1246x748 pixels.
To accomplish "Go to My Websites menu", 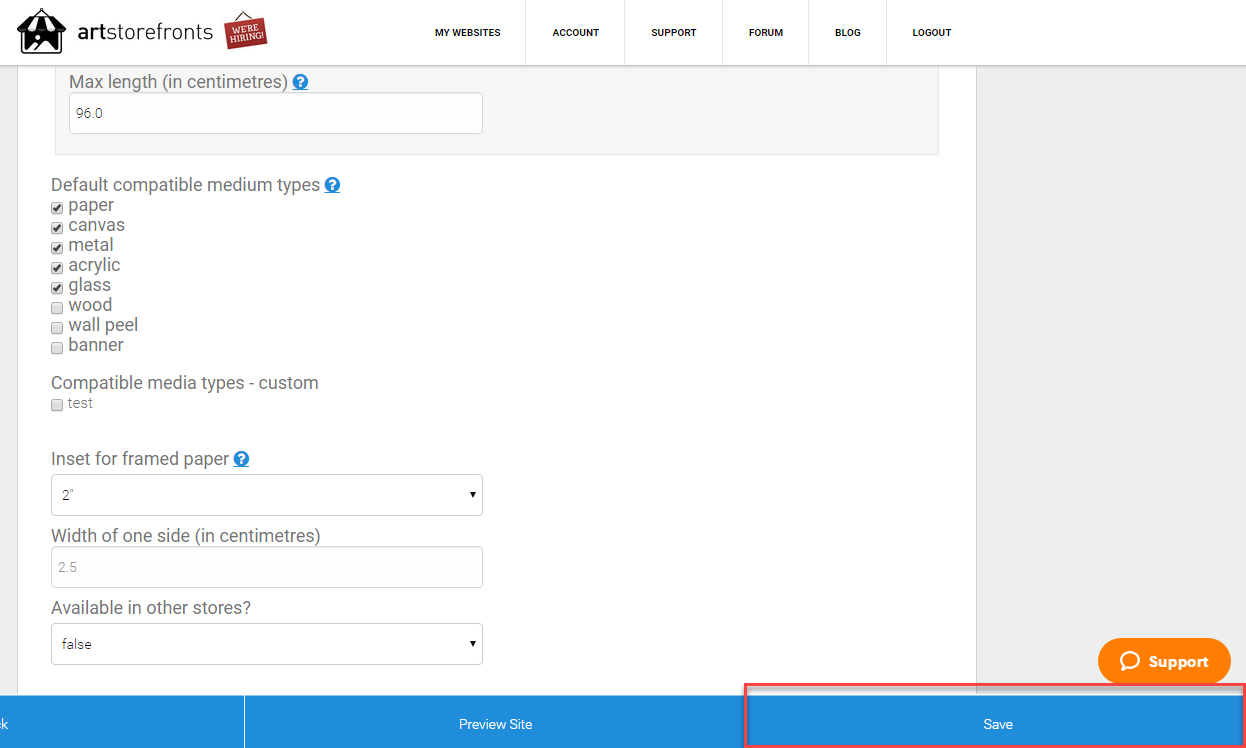I will (x=467, y=33).
